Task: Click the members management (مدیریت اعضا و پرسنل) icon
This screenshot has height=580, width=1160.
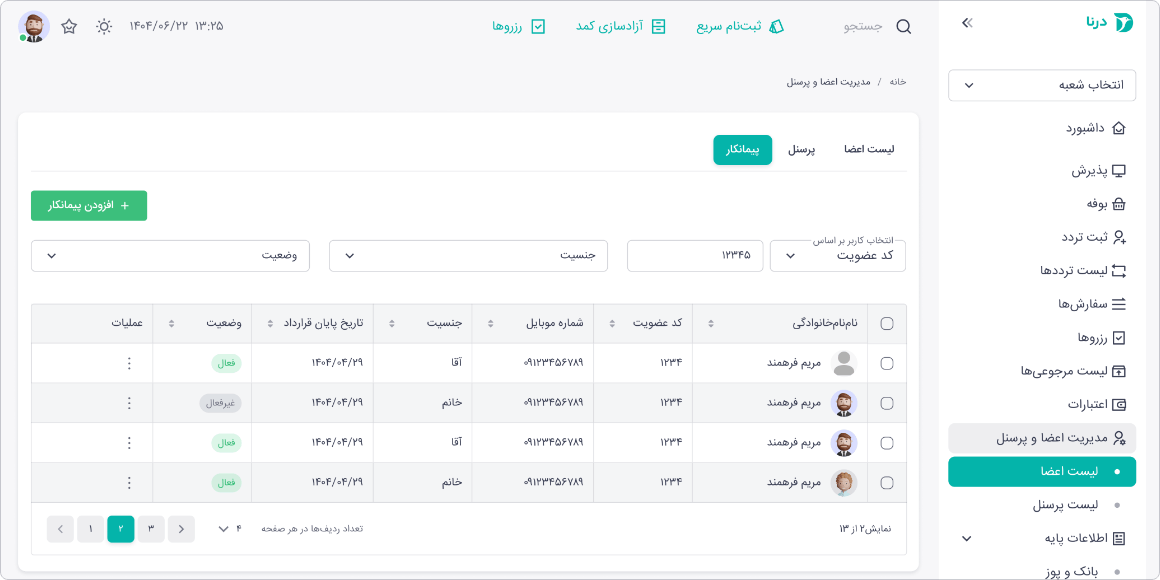Action: tap(1119, 438)
